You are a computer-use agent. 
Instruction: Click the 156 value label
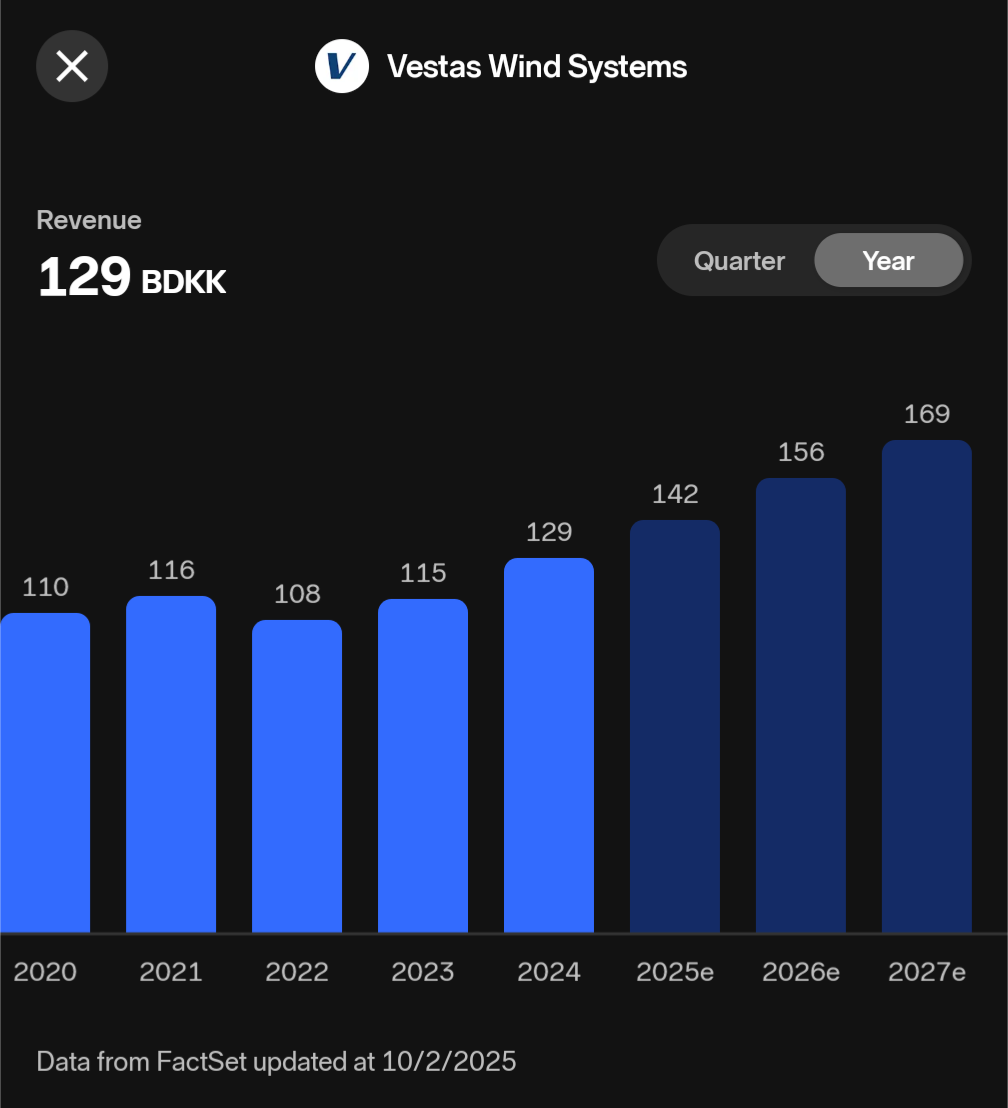tap(801, 452)
